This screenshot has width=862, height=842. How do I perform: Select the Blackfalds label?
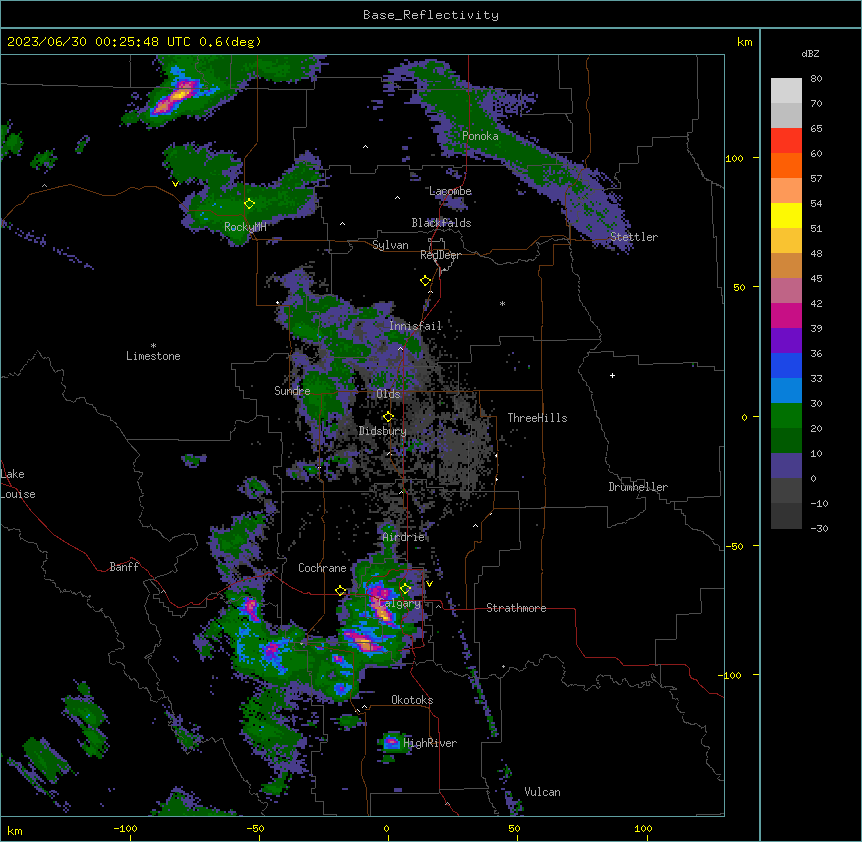tap(441, 223)
